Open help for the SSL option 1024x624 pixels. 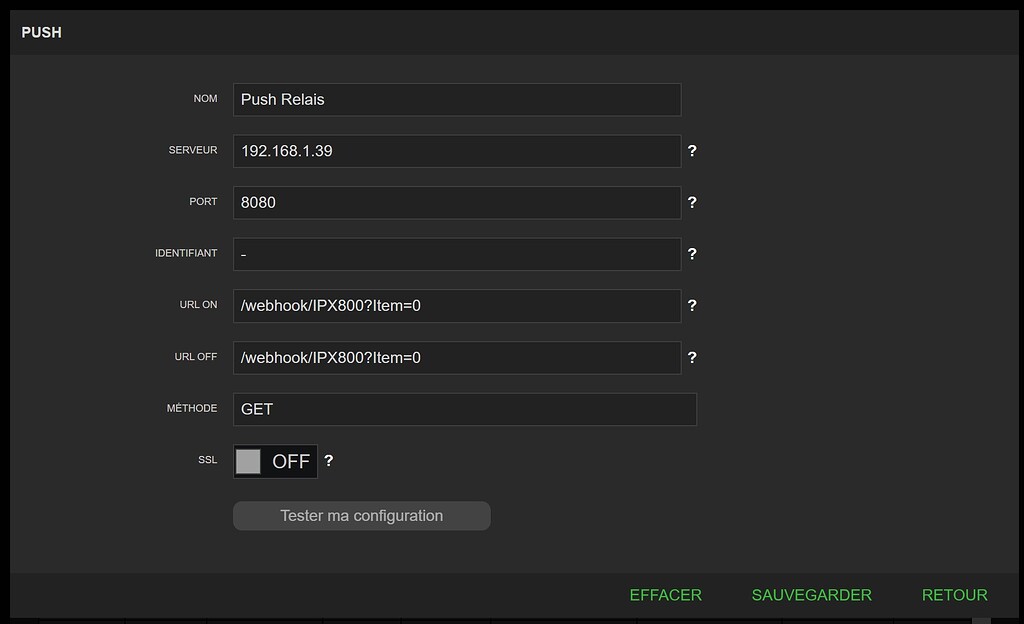click(x=329, y=461)
